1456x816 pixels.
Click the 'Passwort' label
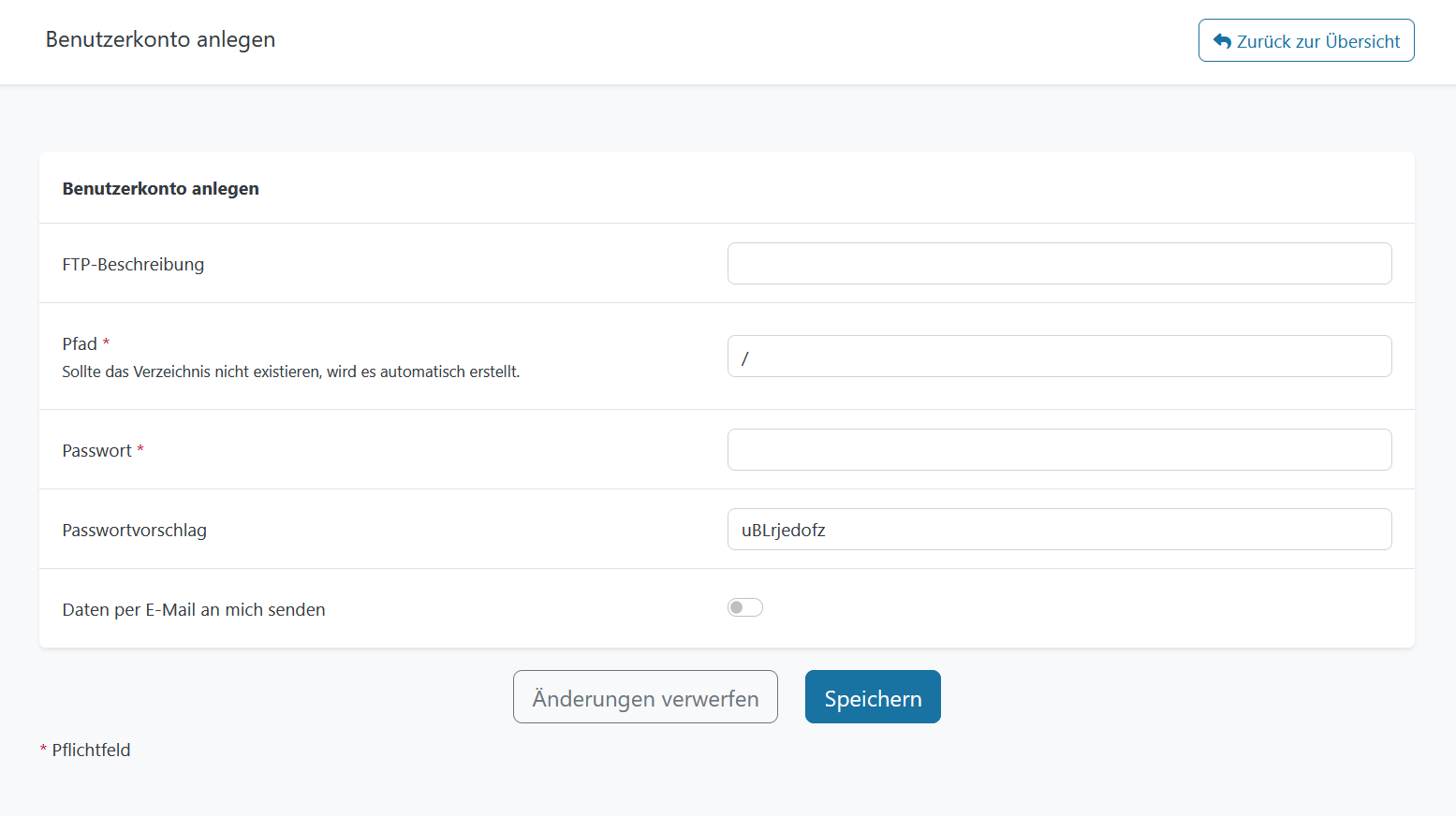click(97, 451)
